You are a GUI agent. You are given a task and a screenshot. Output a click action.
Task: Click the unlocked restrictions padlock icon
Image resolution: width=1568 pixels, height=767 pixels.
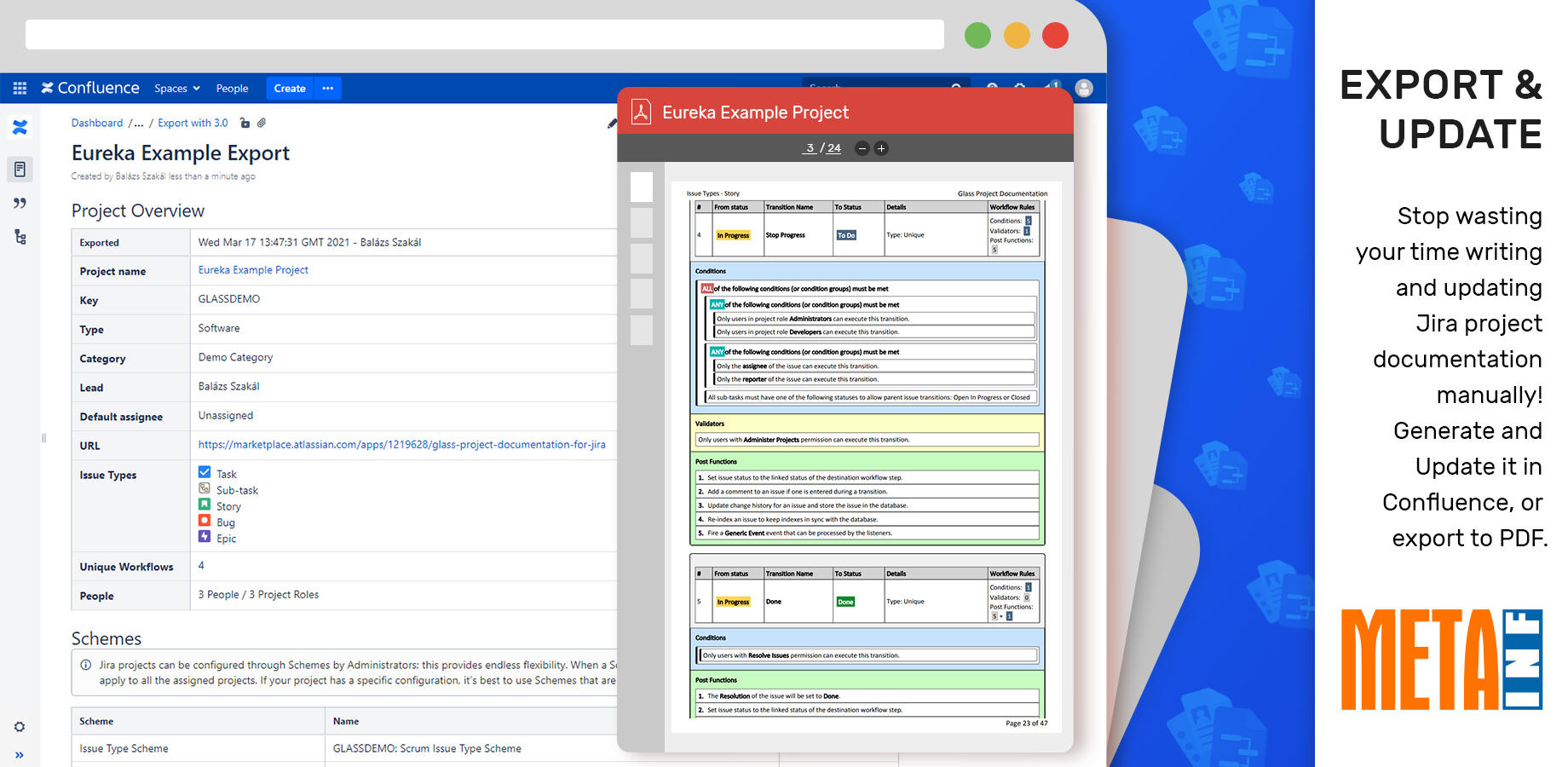coord(245,123)
